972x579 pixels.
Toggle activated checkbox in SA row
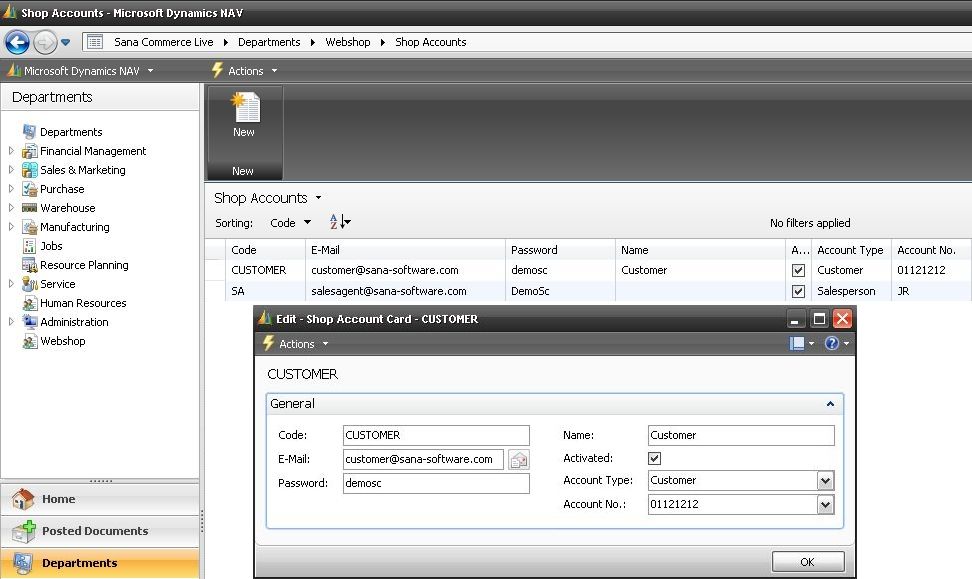[798, 291]
